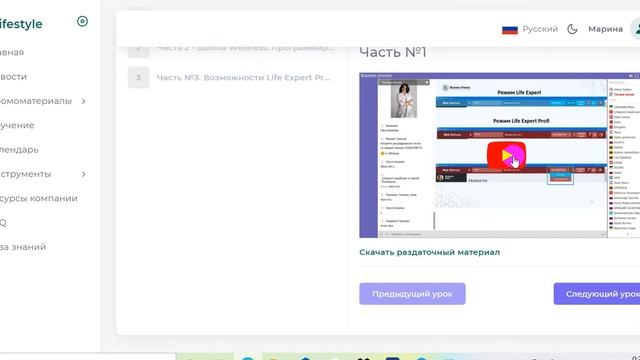Image resolution: width=640 pixels, height=360 pixels.
Task: Open the Марина user menu
Action: tap(605, 29)
